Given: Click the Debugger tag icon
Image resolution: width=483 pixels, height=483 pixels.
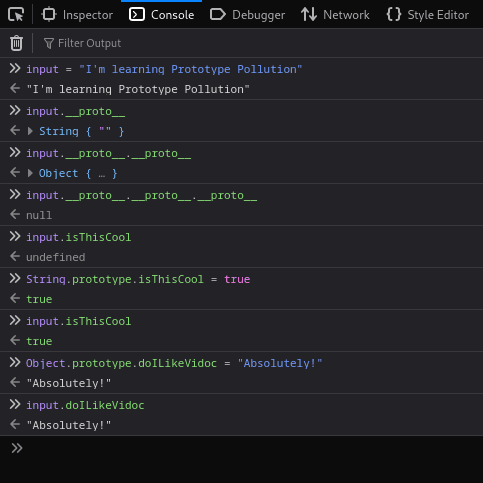Looking at the screenshot, I should coord(218,14).
